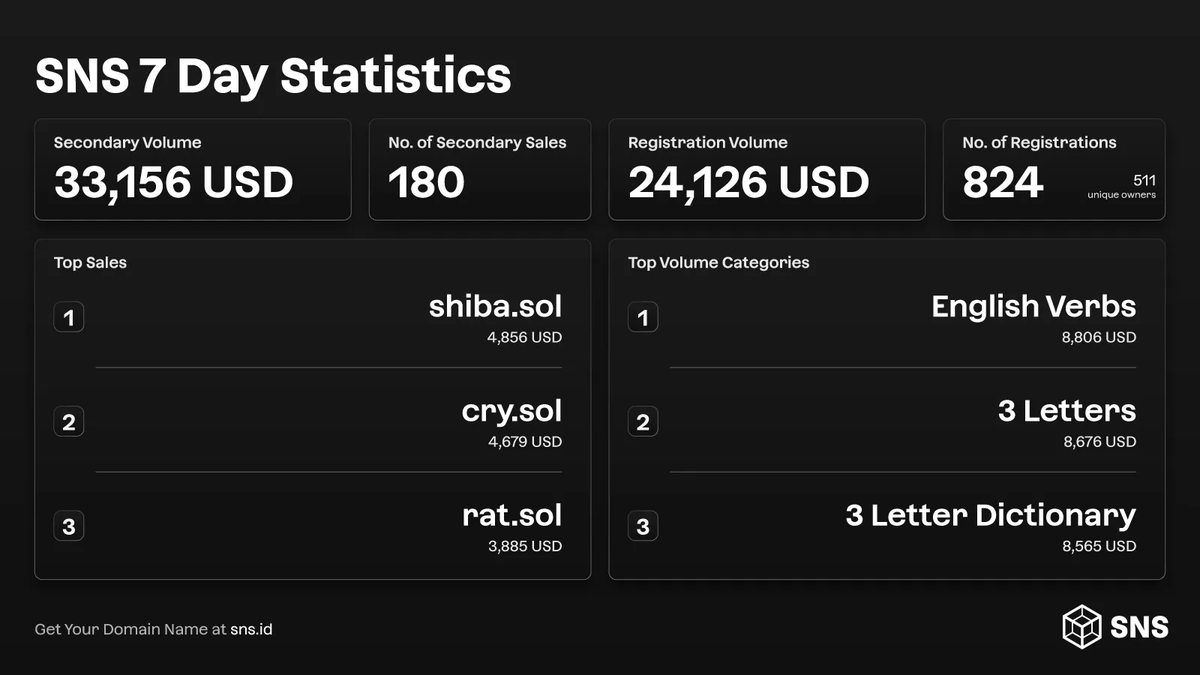This screenshot has width=1200, height=675.
Task: Open the sns.id link
Action: click(x=251, y=629)
